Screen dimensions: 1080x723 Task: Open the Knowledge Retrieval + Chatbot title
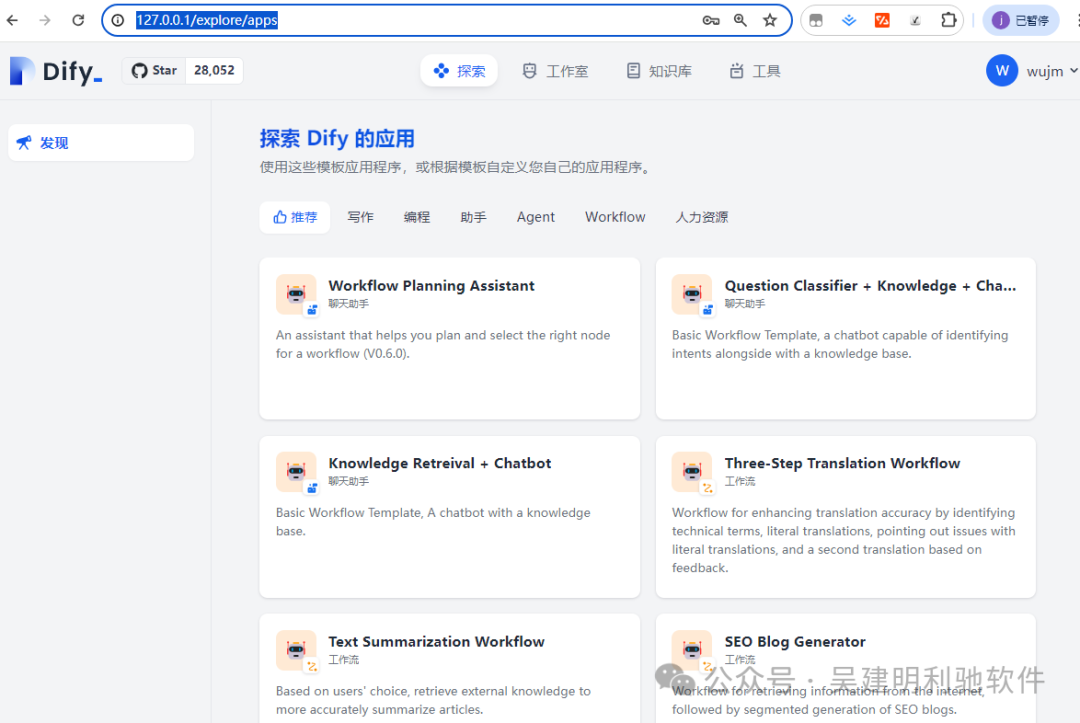439,463
